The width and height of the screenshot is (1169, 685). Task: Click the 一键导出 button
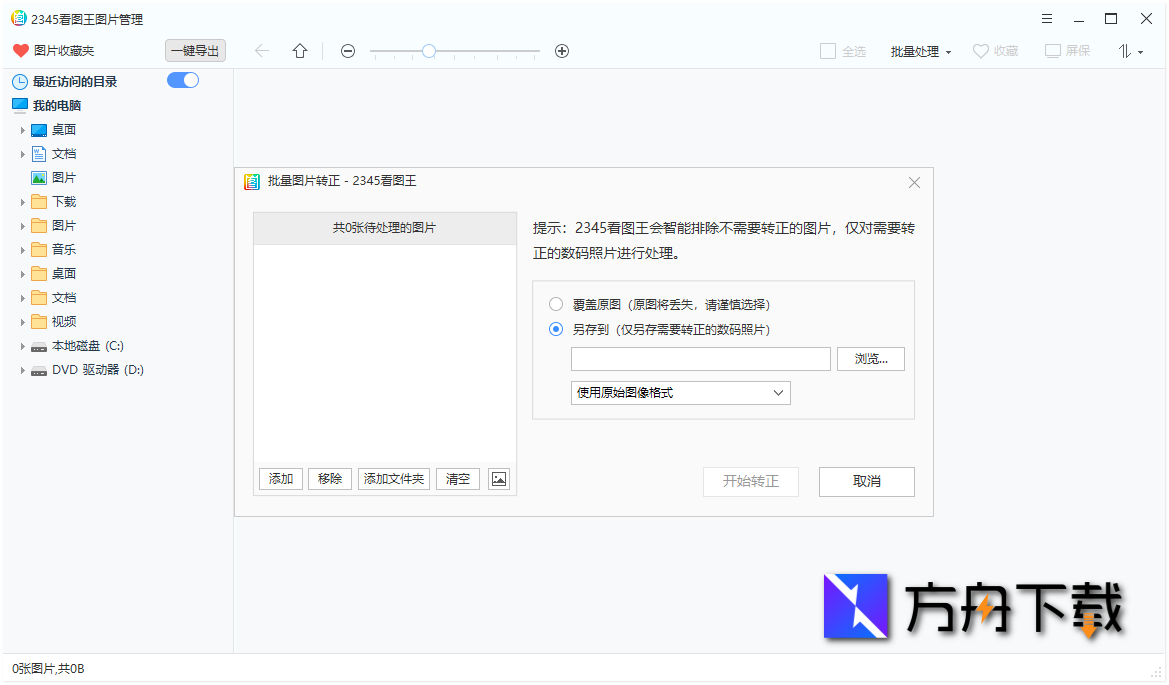(195, 51)
